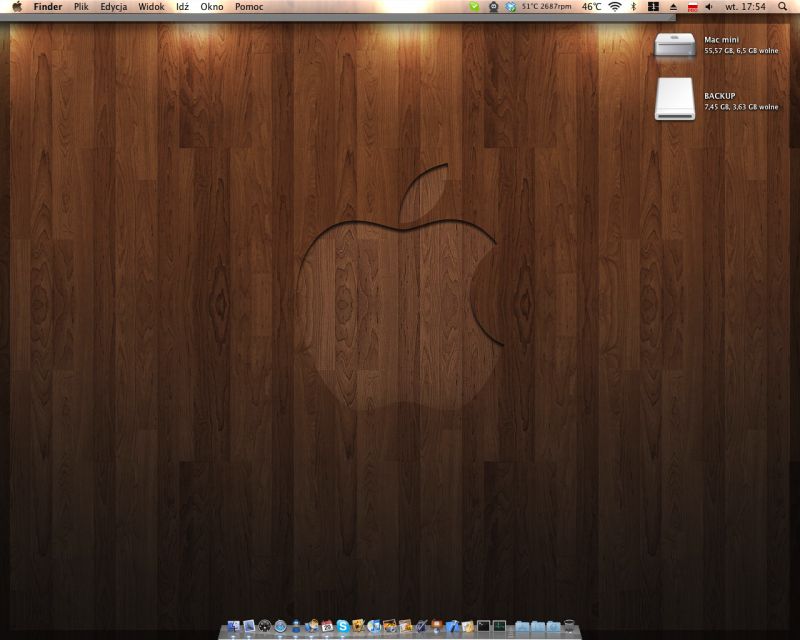Open the Widok menu
Image resolution: width=800 pixels, height=640 pixels.
pyautogui.click(x=151, y=7)
